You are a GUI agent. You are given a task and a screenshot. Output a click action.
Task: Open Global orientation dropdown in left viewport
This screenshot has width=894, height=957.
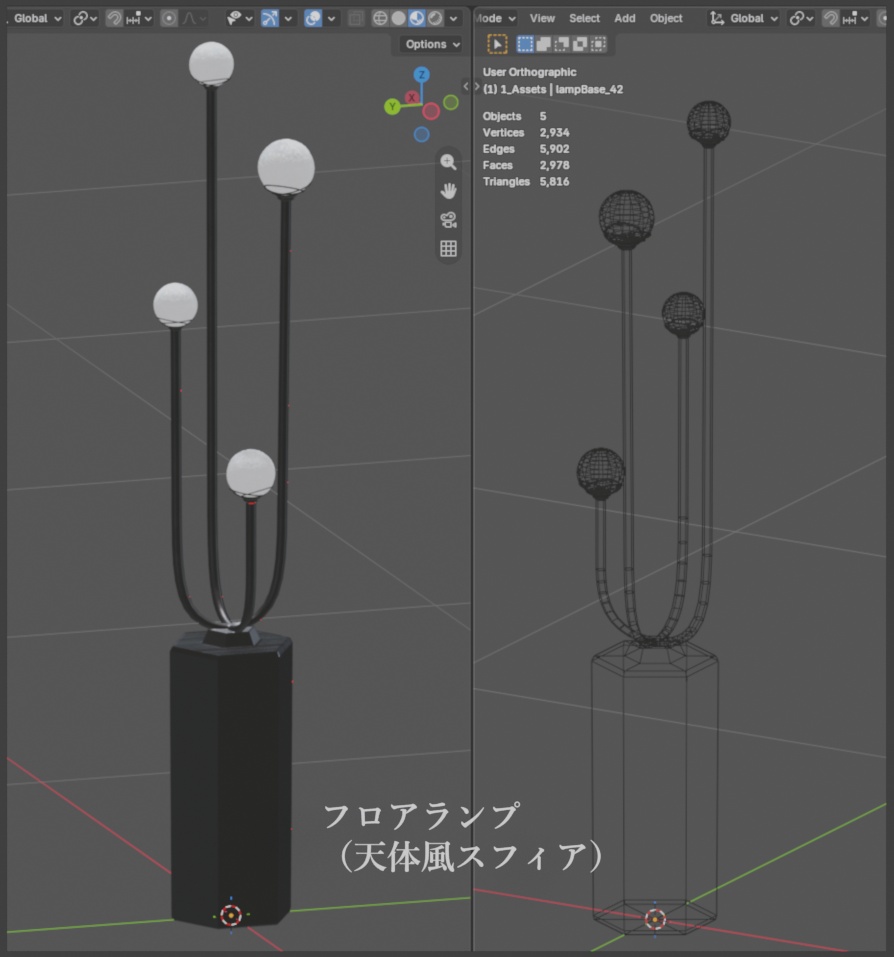tap(35, 18)
